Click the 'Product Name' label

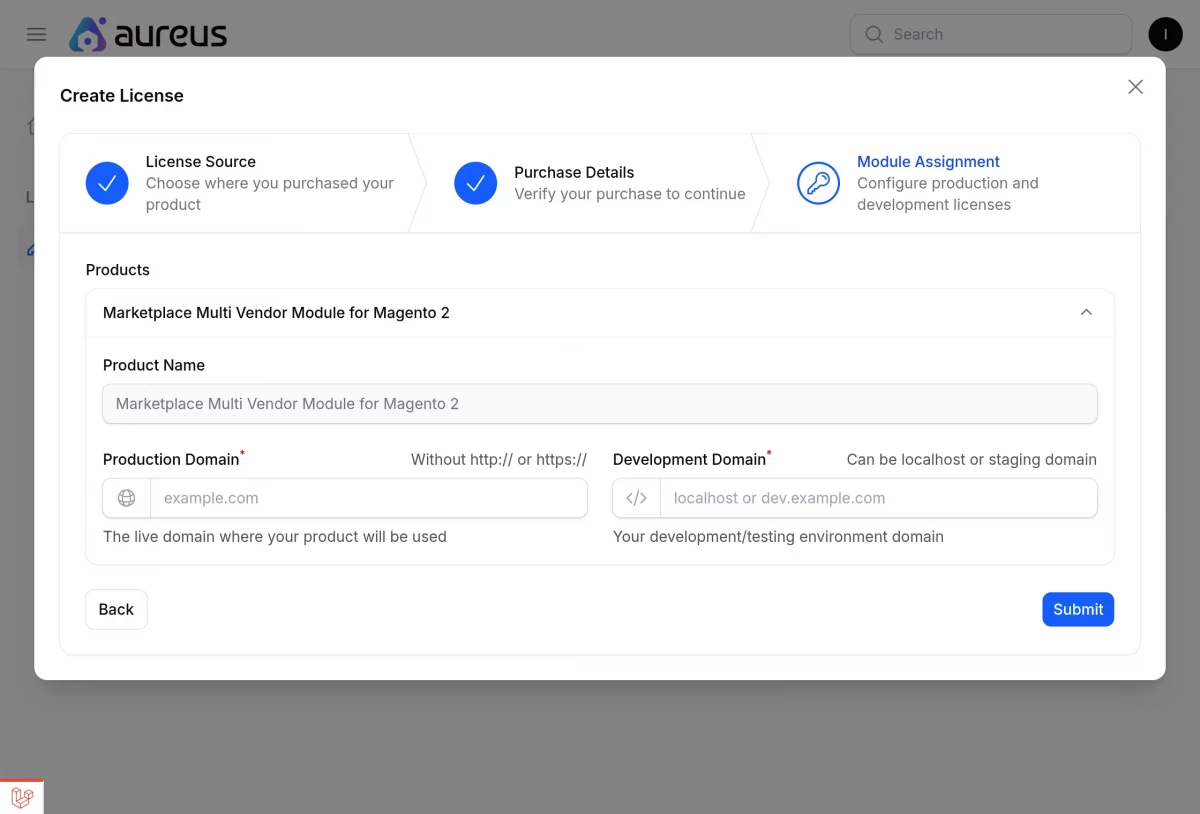154,366
